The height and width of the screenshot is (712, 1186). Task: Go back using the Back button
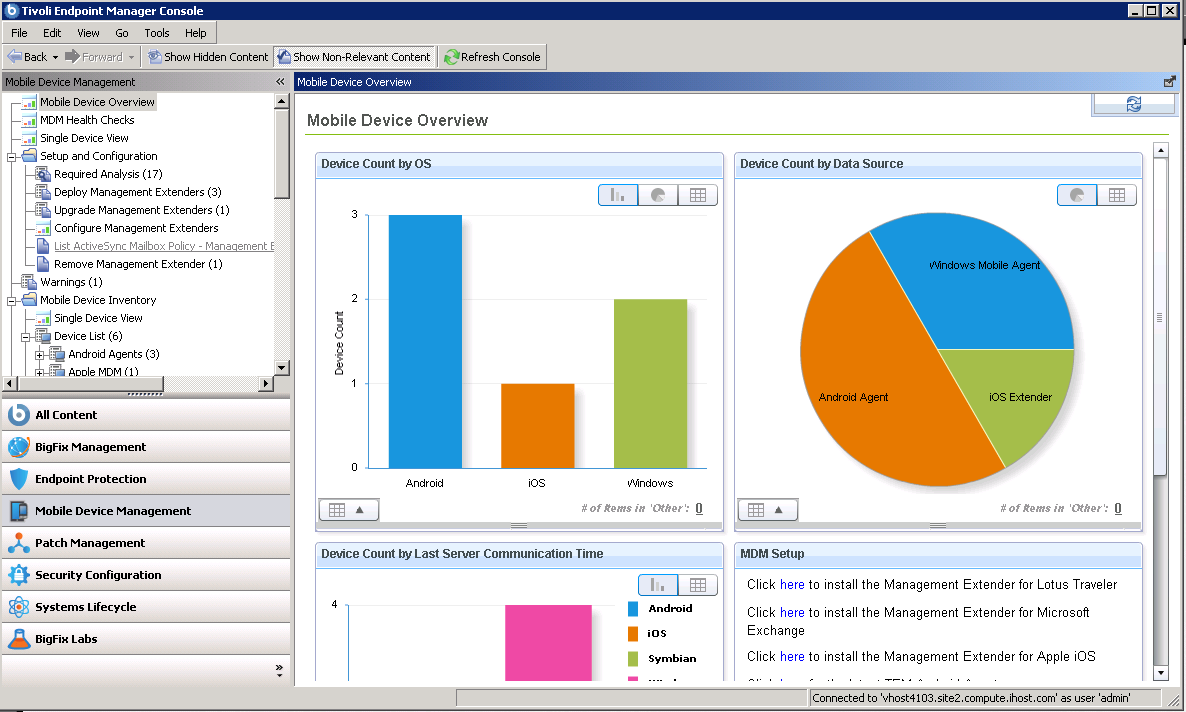pyautogui.click(x=26, y=57)
